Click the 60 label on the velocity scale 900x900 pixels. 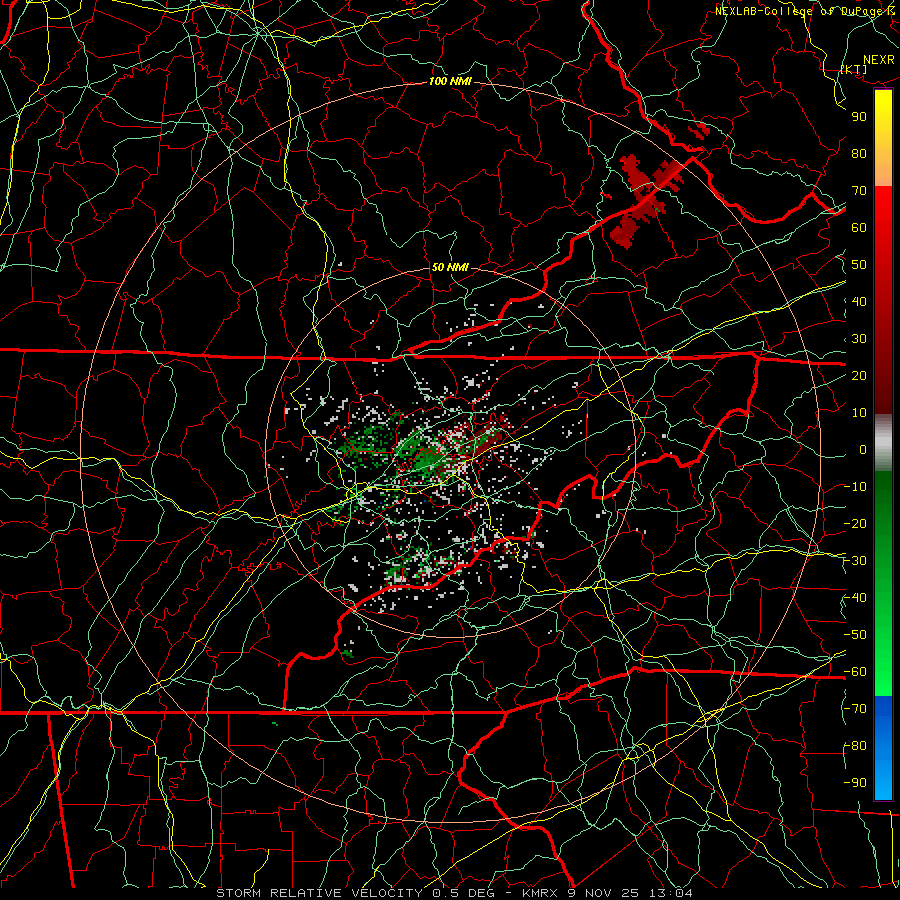(x=859, y=228)
